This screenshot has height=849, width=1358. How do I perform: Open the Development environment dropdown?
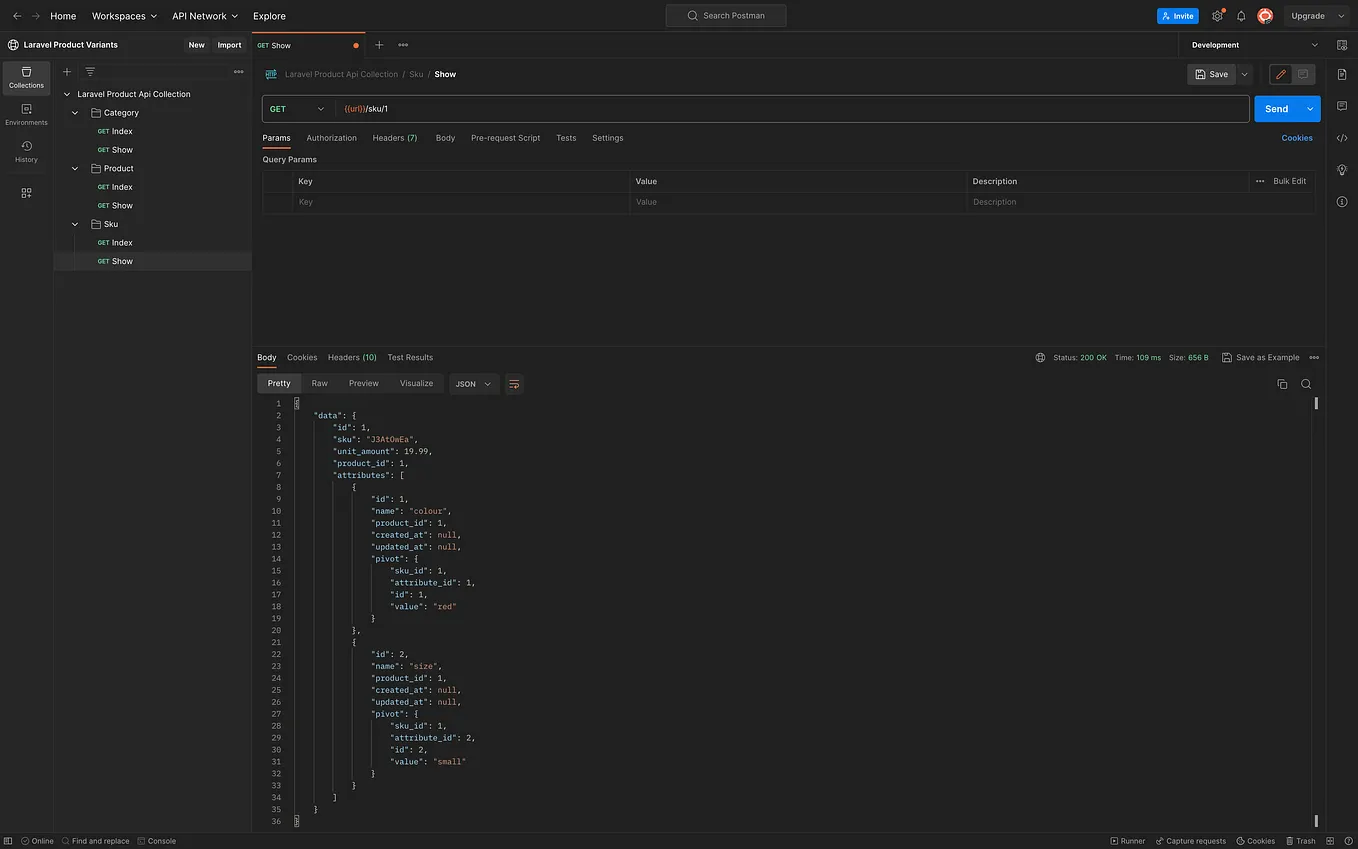coord(1253,45)
